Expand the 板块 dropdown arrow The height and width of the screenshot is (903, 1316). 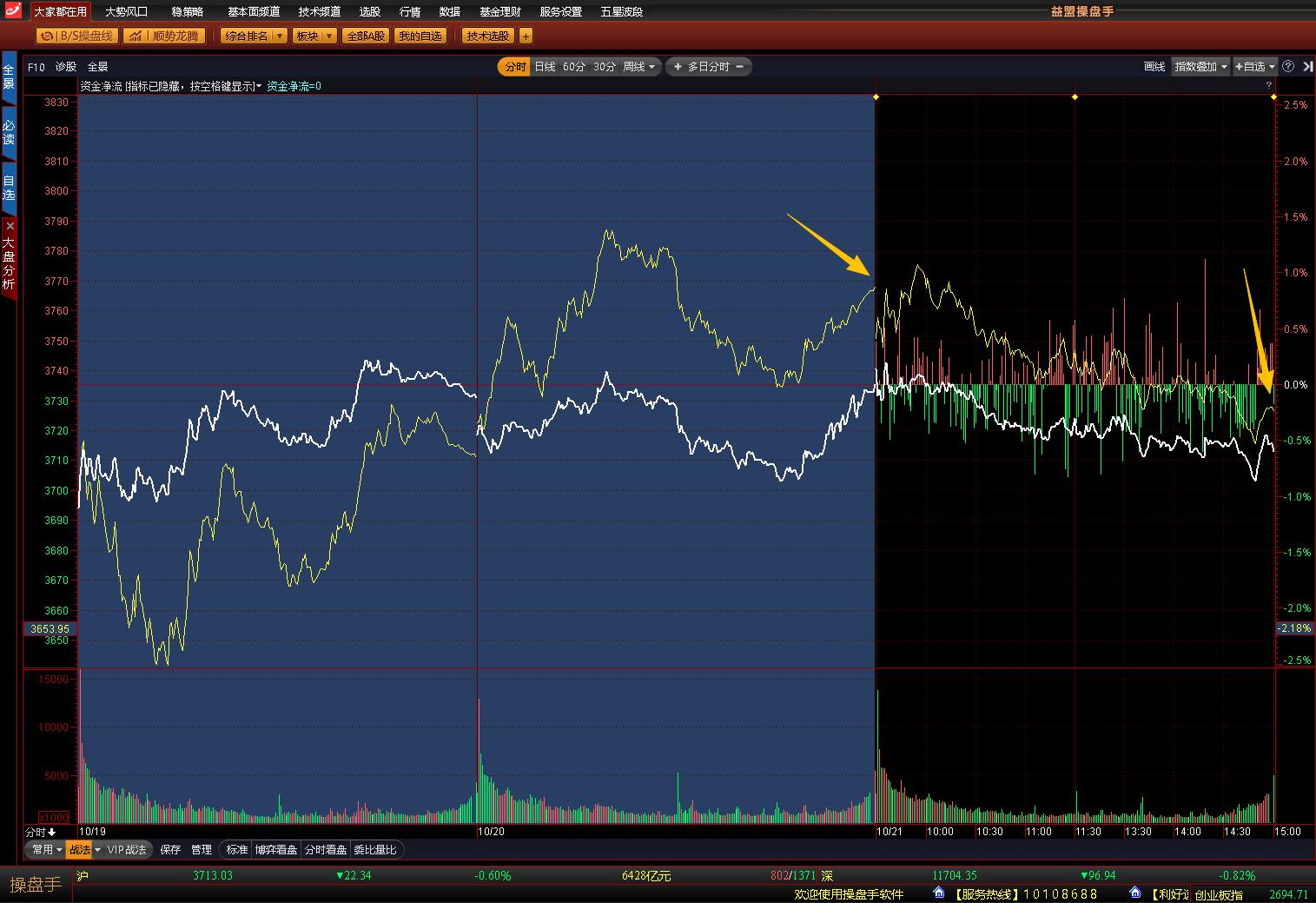(329, 36)
